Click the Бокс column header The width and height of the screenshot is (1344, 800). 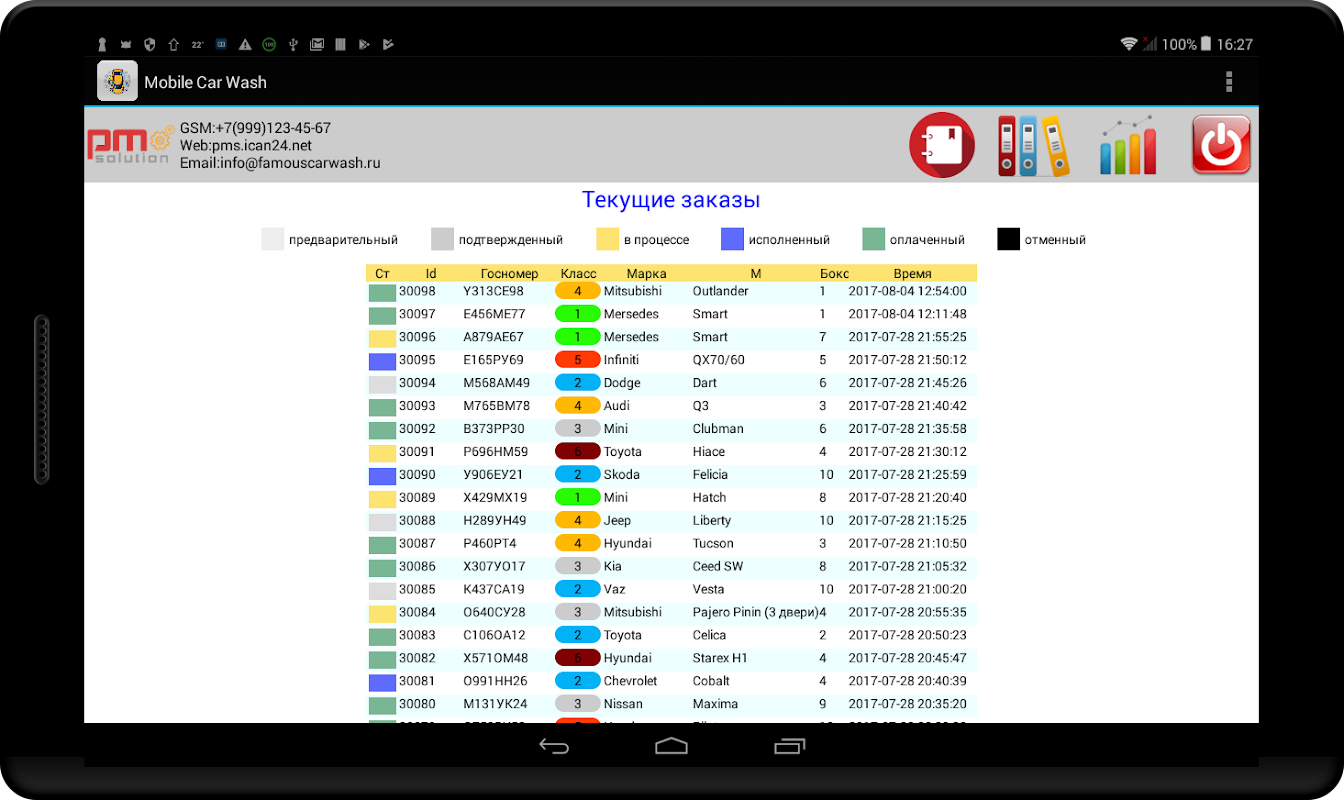(x=834, y=274)
